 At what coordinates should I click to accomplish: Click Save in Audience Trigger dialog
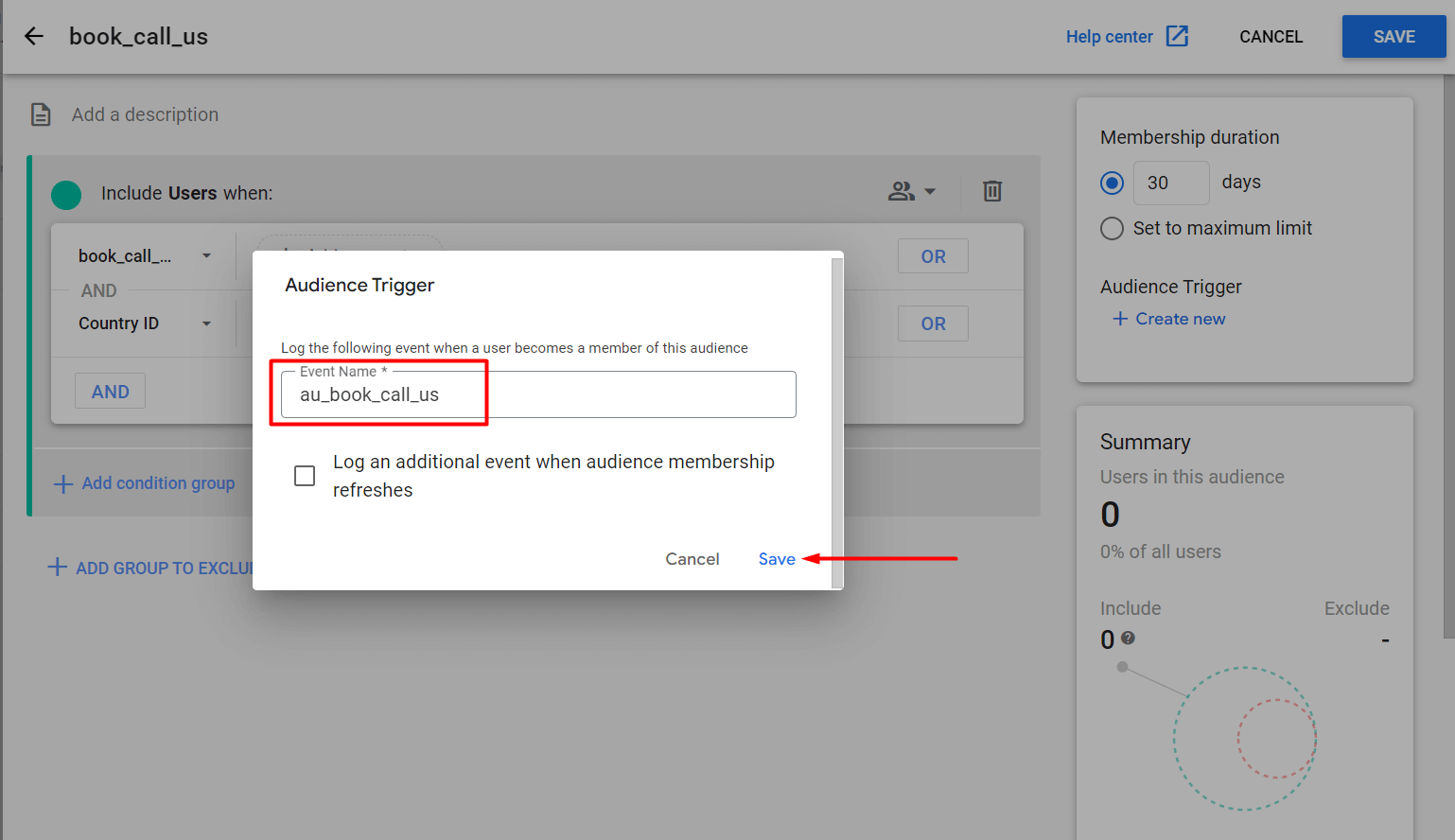point(776,559)
